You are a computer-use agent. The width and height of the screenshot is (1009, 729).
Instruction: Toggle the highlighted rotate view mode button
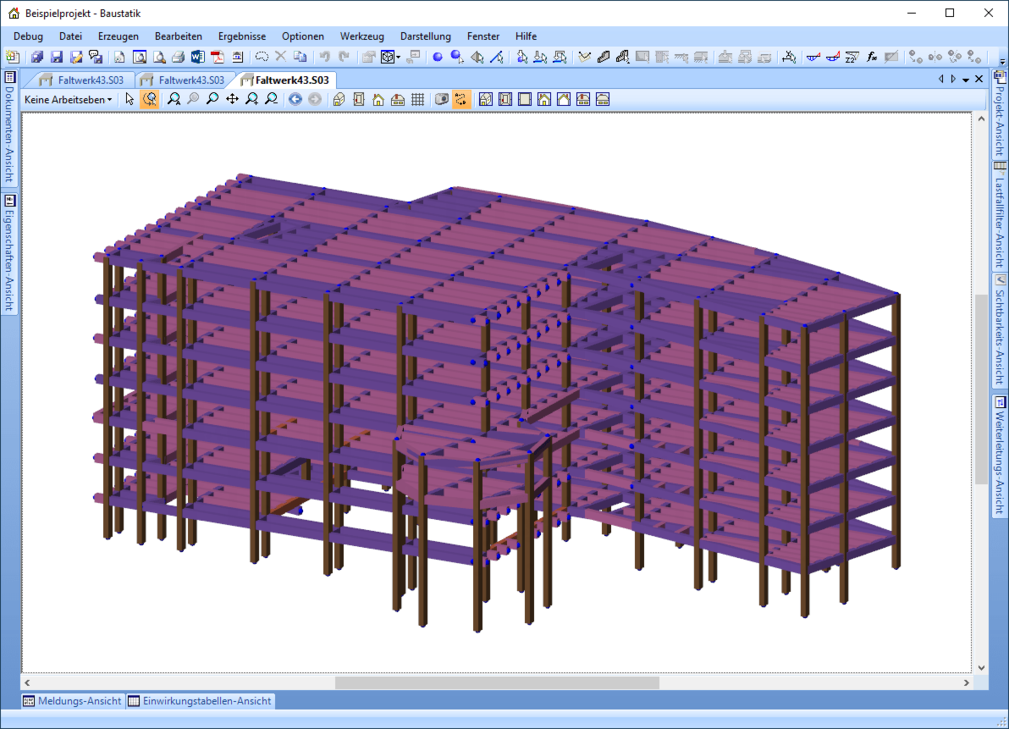pyautogui.click(x=150, y=99)
